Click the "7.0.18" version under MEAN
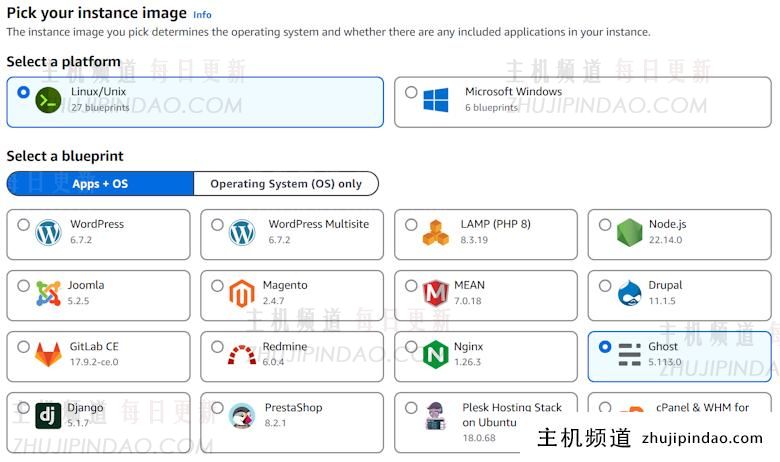 pos(468,301)
